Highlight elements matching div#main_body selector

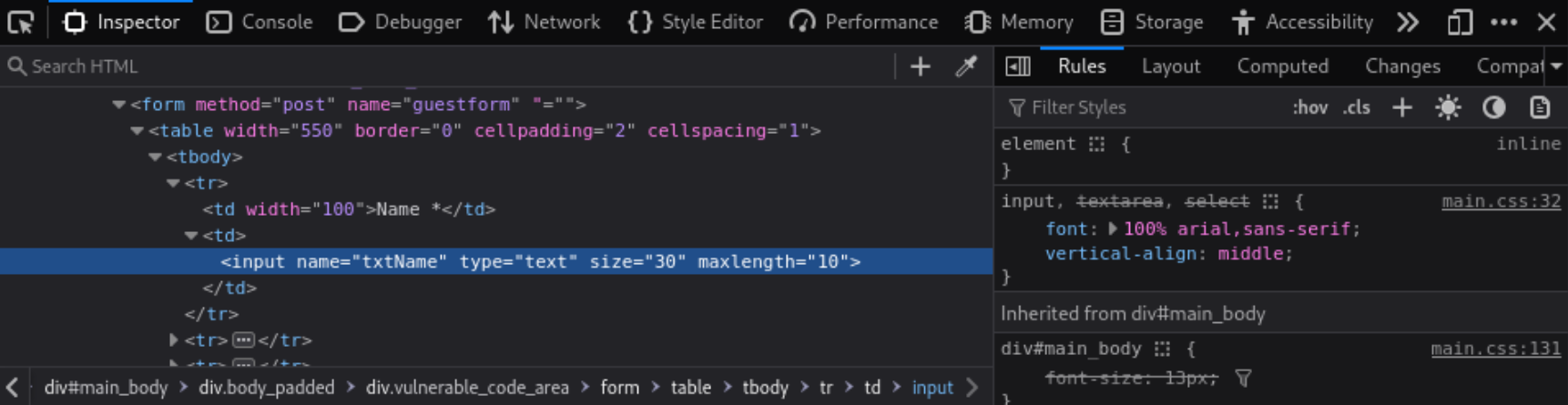coord(1162,349)
